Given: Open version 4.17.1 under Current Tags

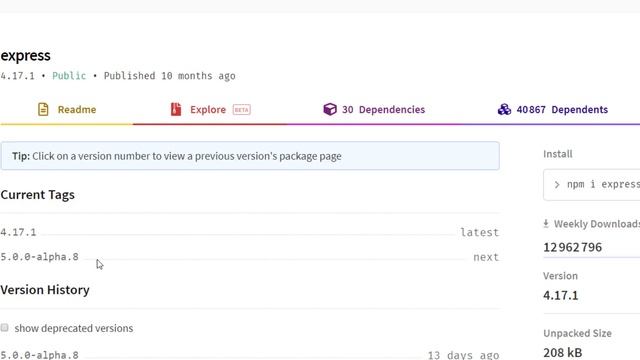Looking at the screenshot, I should [x=18, y=232].
